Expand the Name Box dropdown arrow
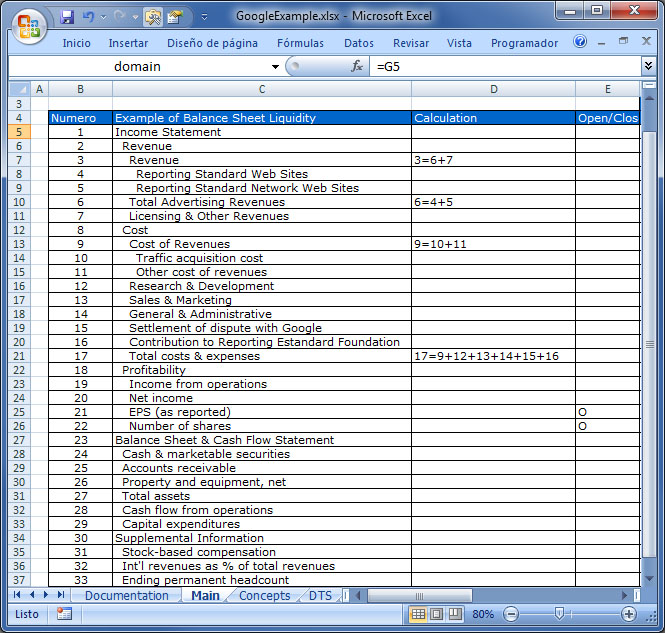This screenshot has width=665, height=633. coord(275,67)
